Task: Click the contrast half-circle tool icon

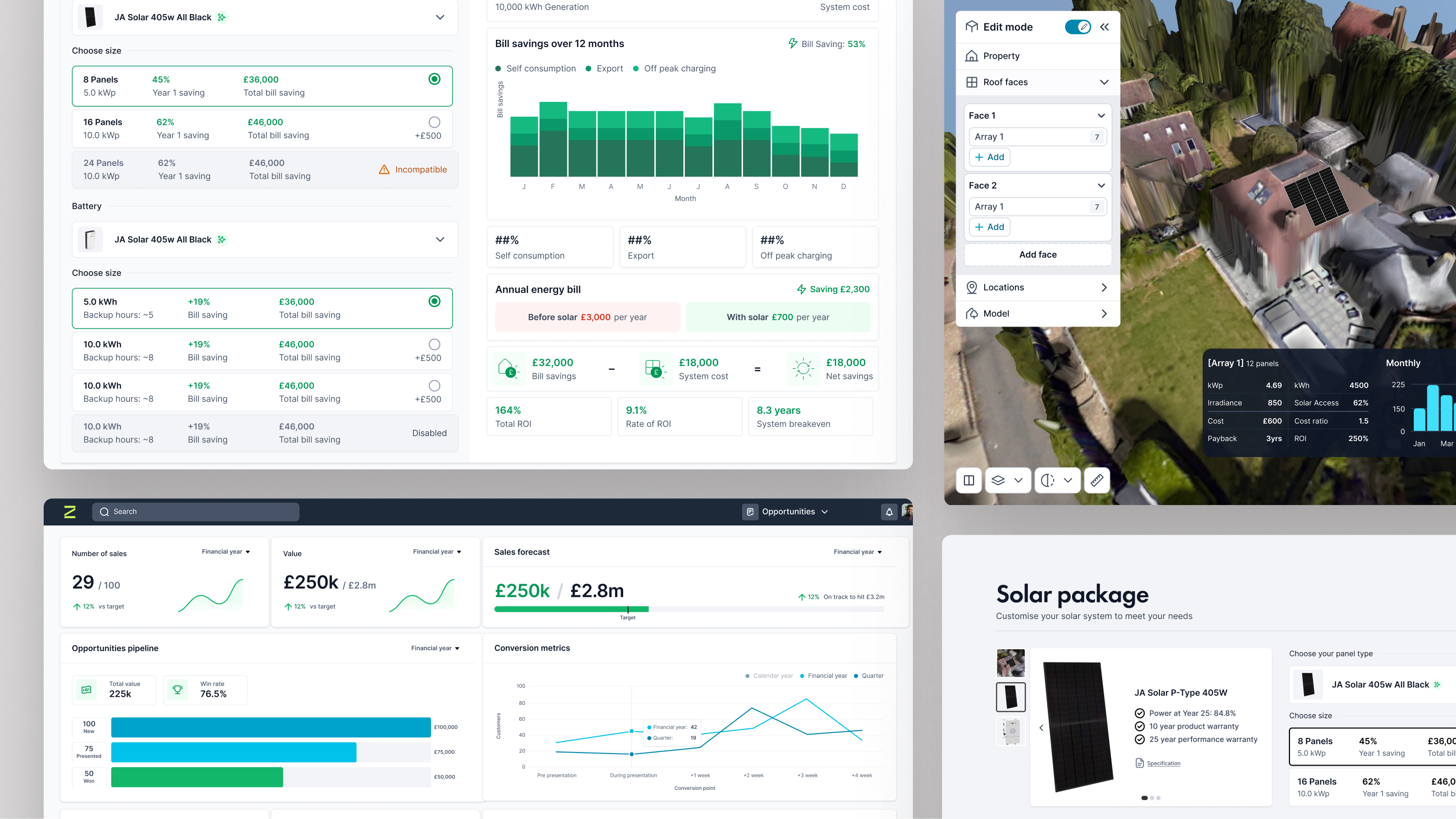Action: pyautogui.click(x=1047, y=480)
